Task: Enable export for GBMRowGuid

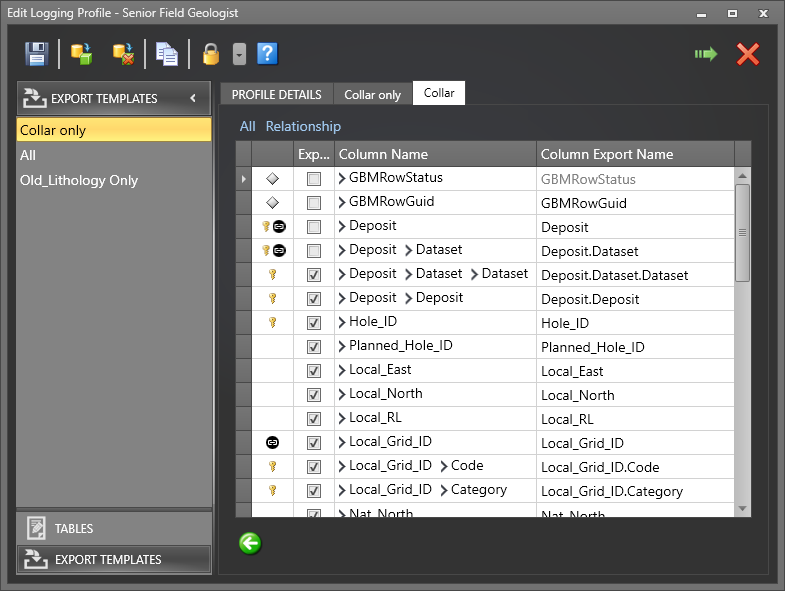Action: pyautogui.click(x=314, y=203)
